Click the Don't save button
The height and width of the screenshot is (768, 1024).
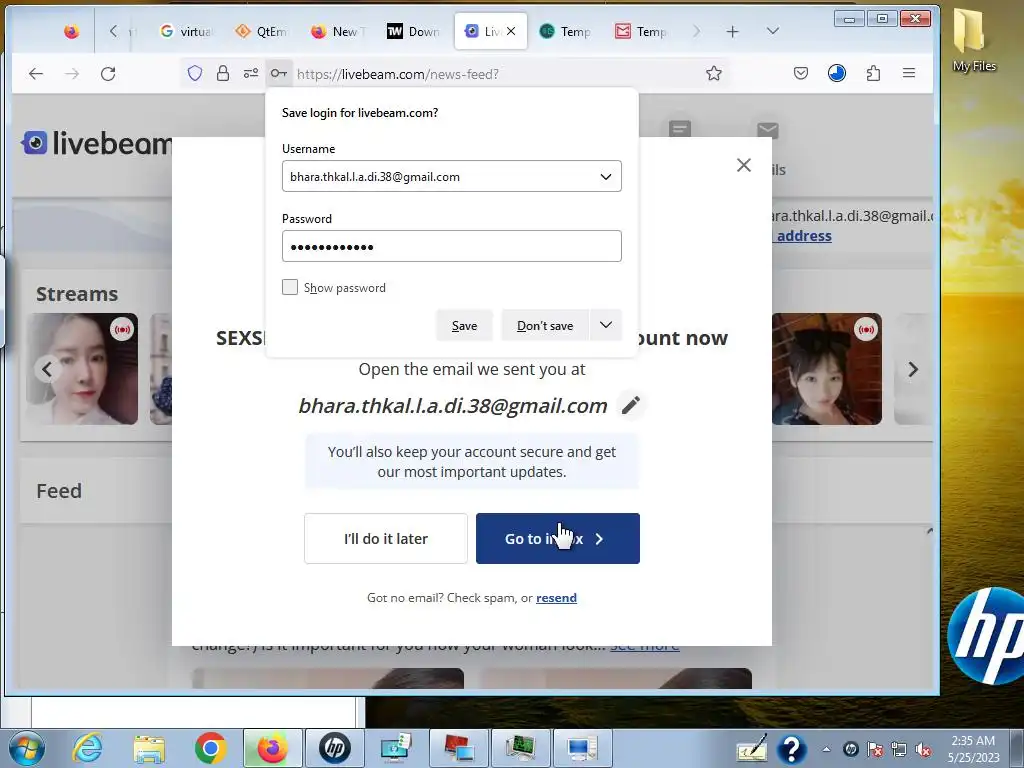pyautogui.click(x=545, y=325)
